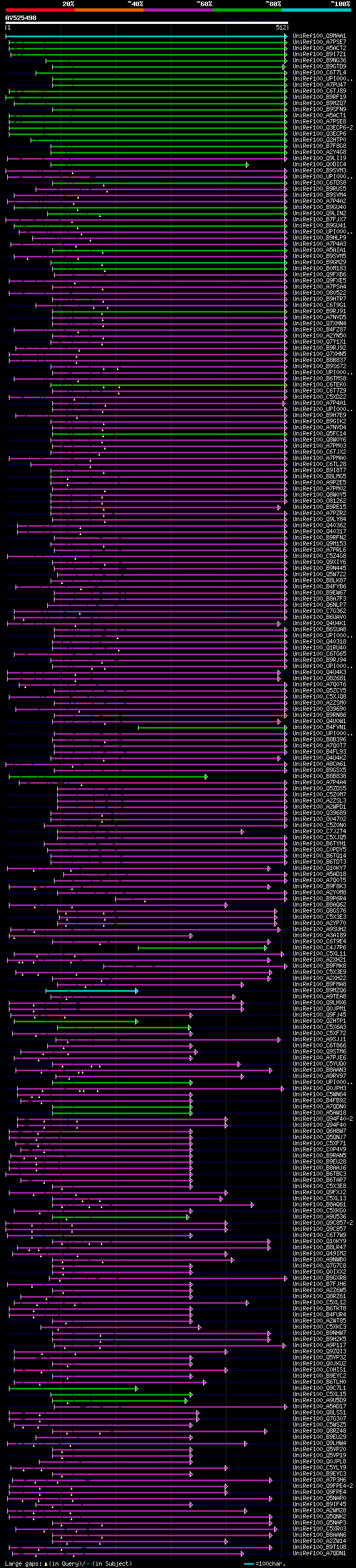356x1568 pixels.
Task: Open hit UniRef100_Q9MAA1
Action: tap(319, 36)
